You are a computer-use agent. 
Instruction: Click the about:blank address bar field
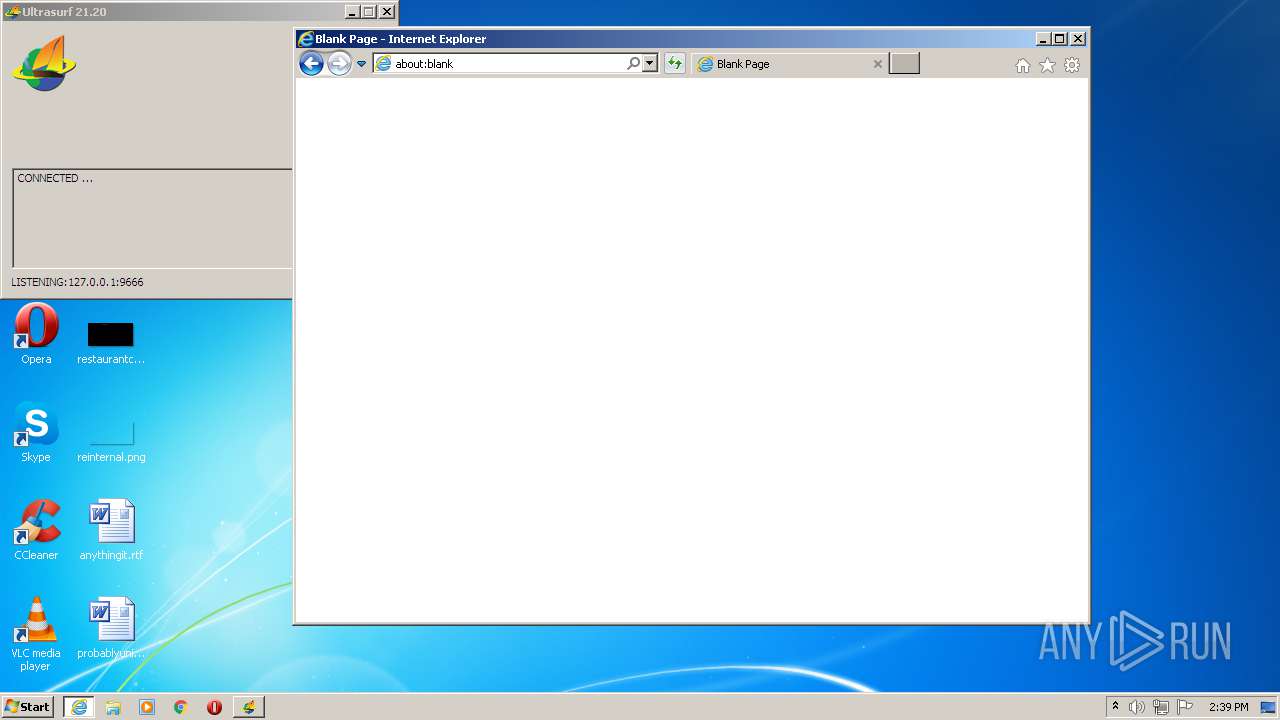pyautogui.click(x=509, y=64)
